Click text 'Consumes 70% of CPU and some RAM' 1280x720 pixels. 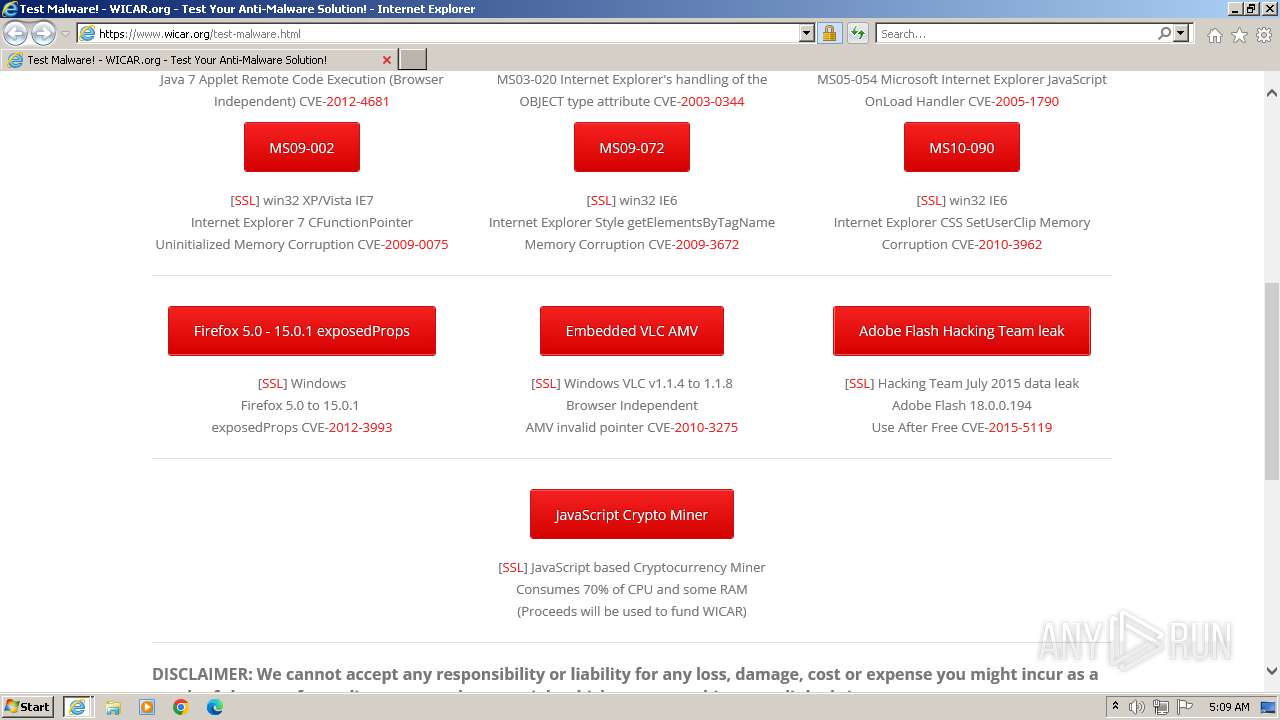pos(632,589)
